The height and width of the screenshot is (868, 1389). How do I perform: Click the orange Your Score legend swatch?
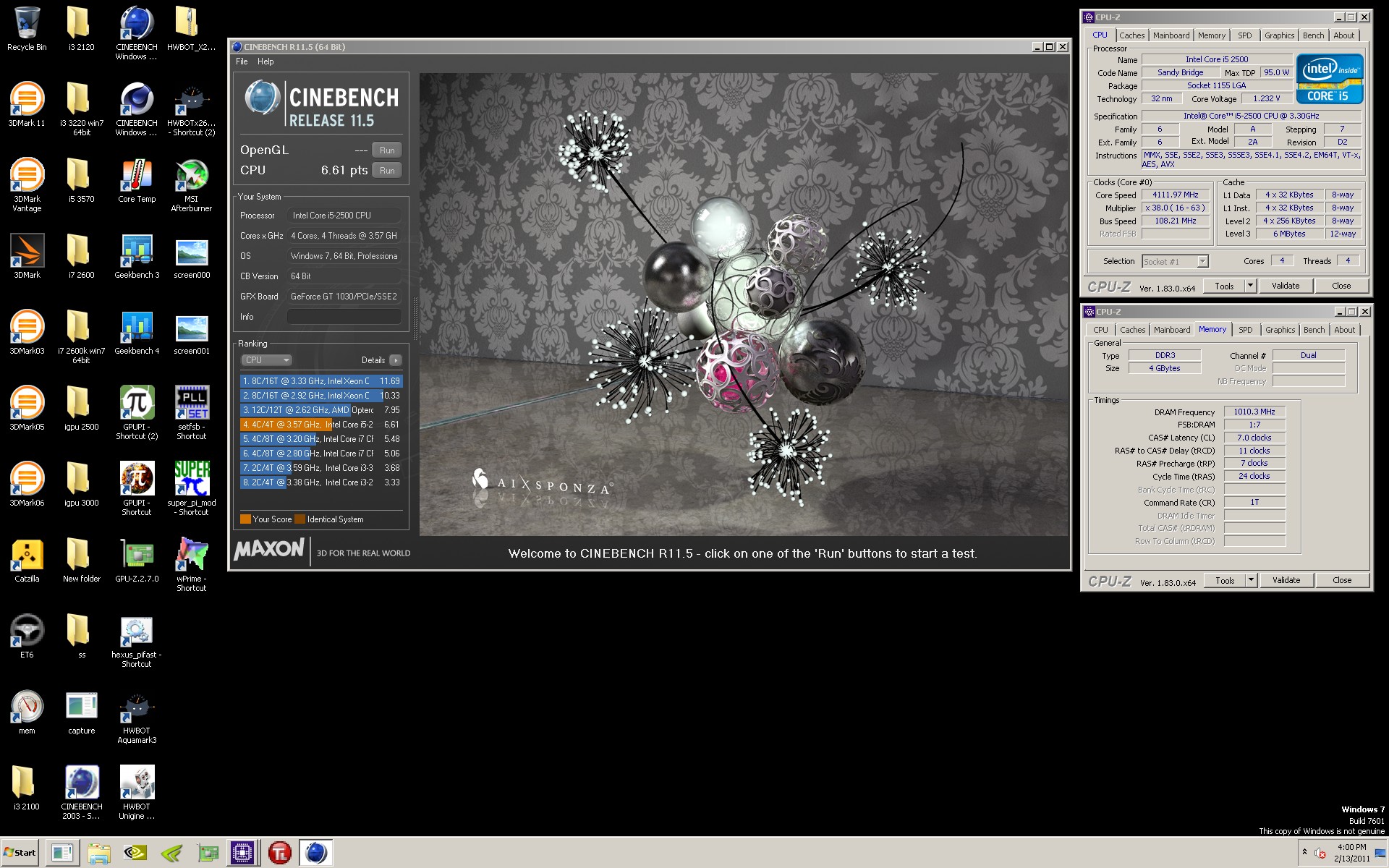[x=245, y=519]
